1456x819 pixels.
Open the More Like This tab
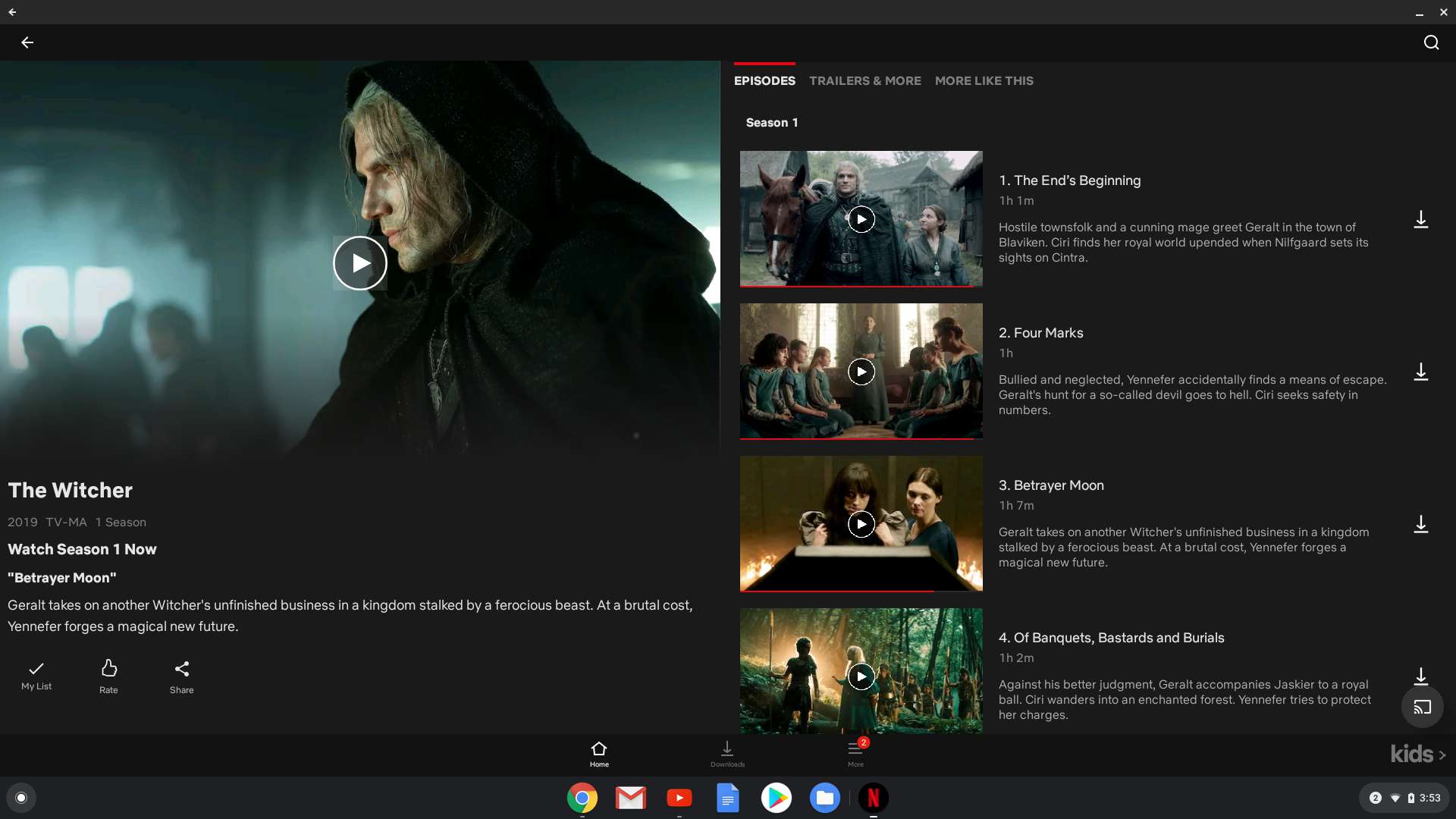coord(984,80)
